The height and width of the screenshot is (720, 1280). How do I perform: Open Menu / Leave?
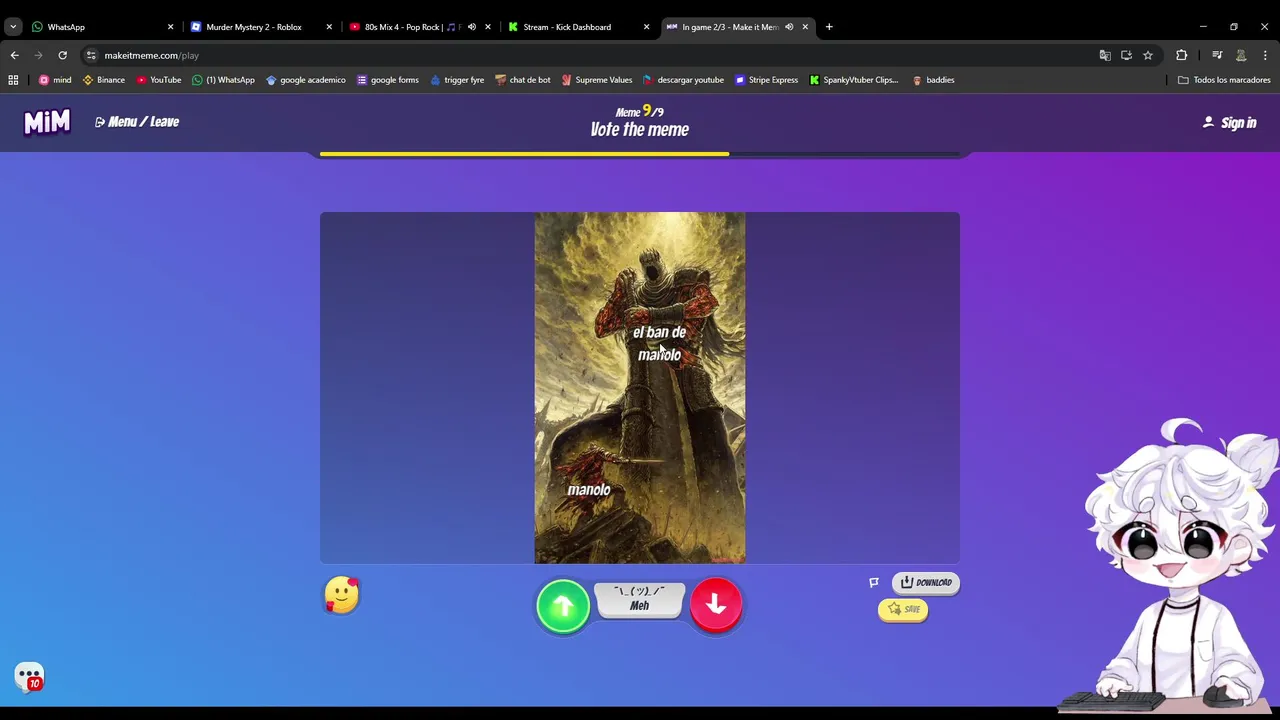point(137,122)
